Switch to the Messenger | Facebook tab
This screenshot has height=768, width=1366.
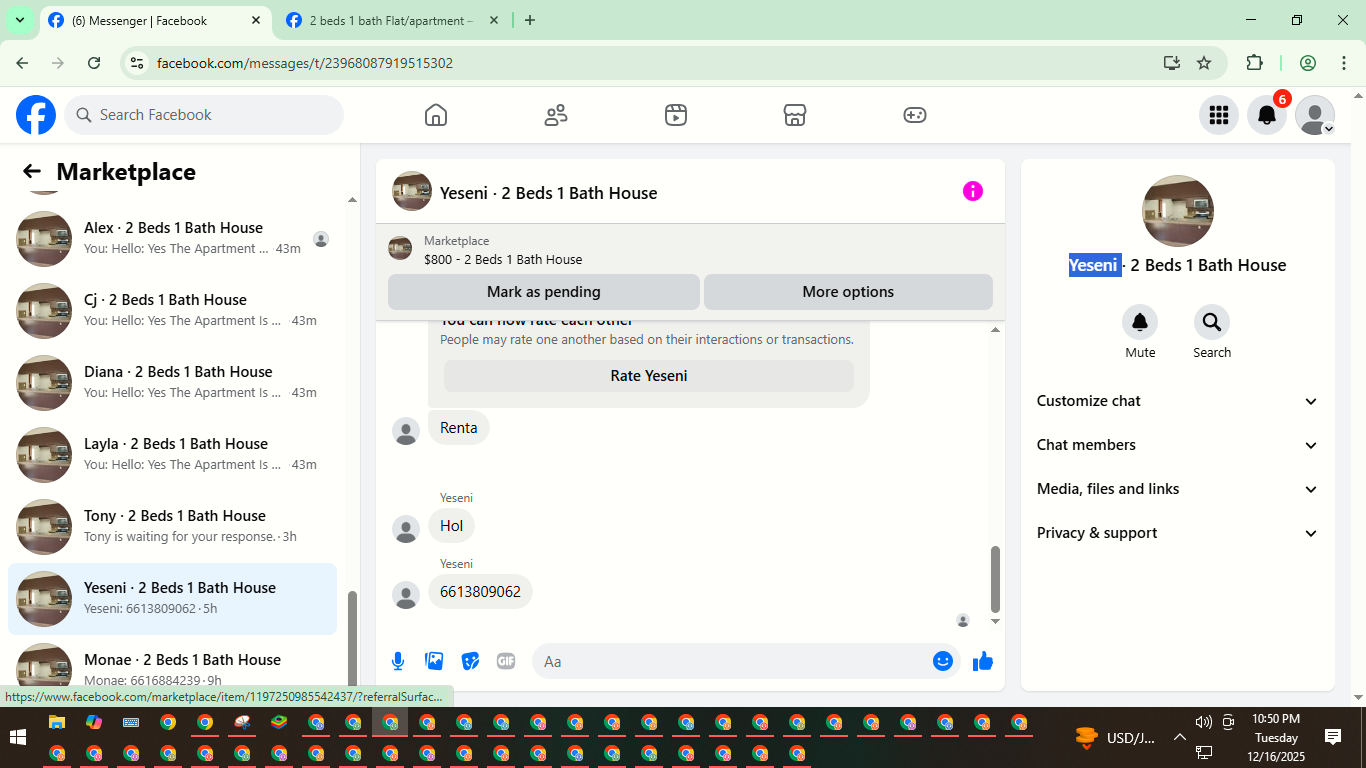(155, 21)
